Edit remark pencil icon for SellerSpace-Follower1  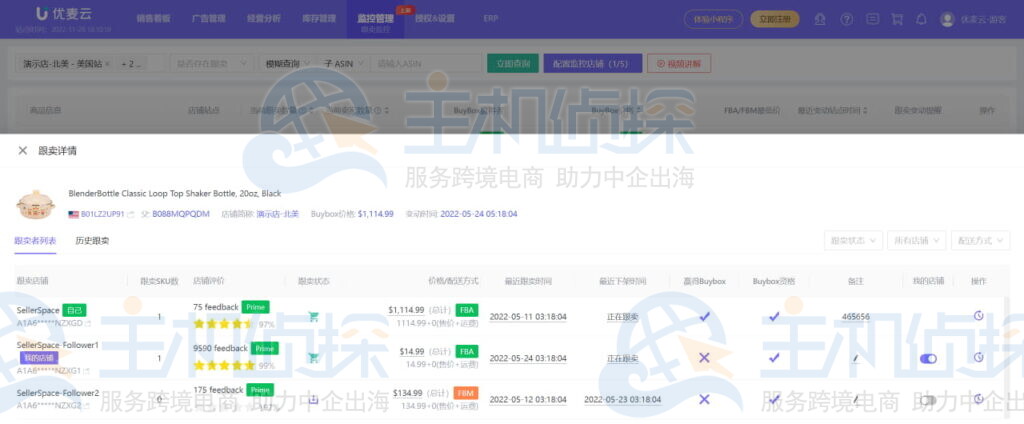pos(856,358)
